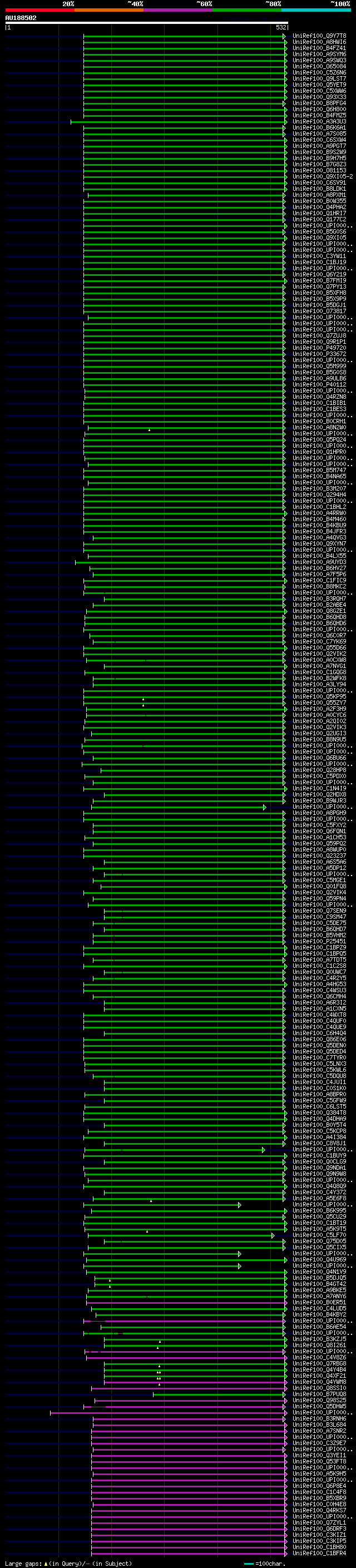Select hit label UniRef100_P33672
Screen dimensions: 356x1568
[319, 354]
